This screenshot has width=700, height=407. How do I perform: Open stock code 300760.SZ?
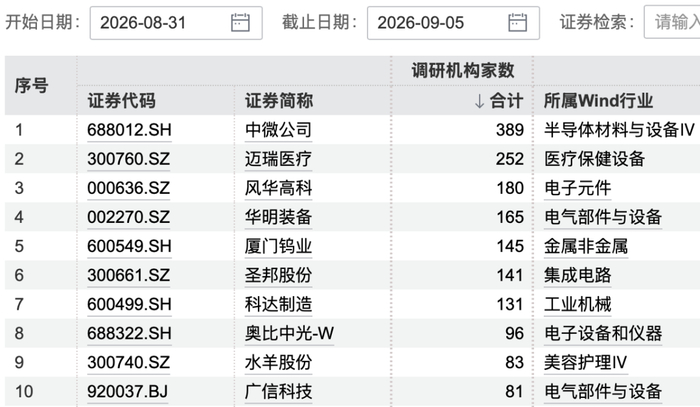pyautogui.click(x=129, y=159)
